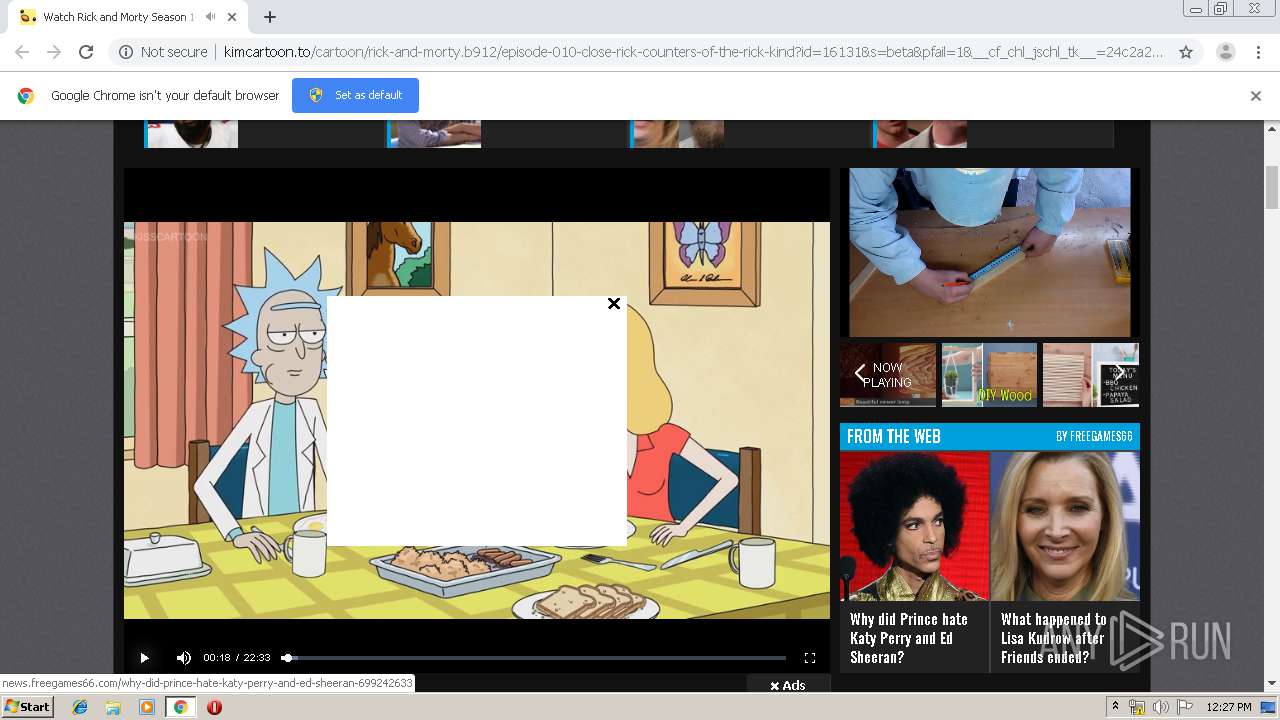
Task: Click scrollbar down arrow
Action: coord(1272,684)
